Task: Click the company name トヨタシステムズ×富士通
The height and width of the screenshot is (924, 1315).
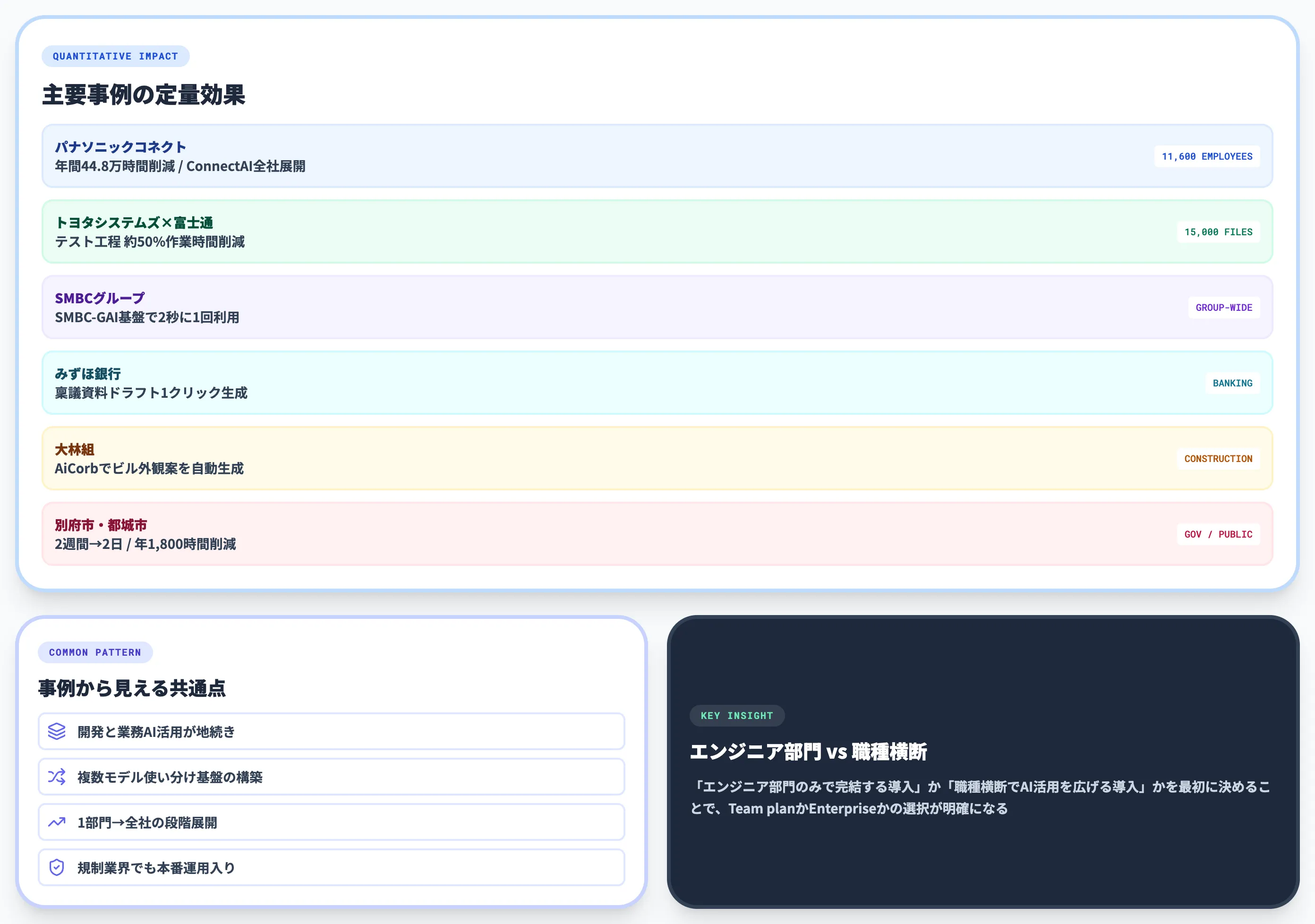Action: [x=134, y=223]
